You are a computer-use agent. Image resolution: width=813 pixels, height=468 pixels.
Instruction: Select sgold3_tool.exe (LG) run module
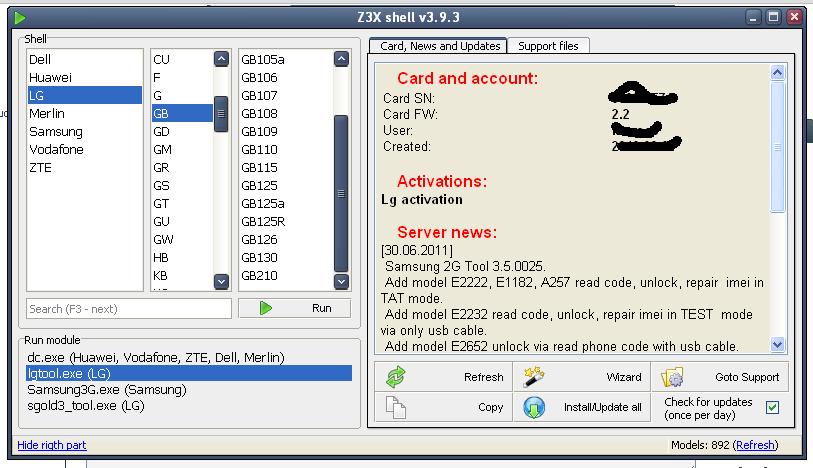coord(189,406)
